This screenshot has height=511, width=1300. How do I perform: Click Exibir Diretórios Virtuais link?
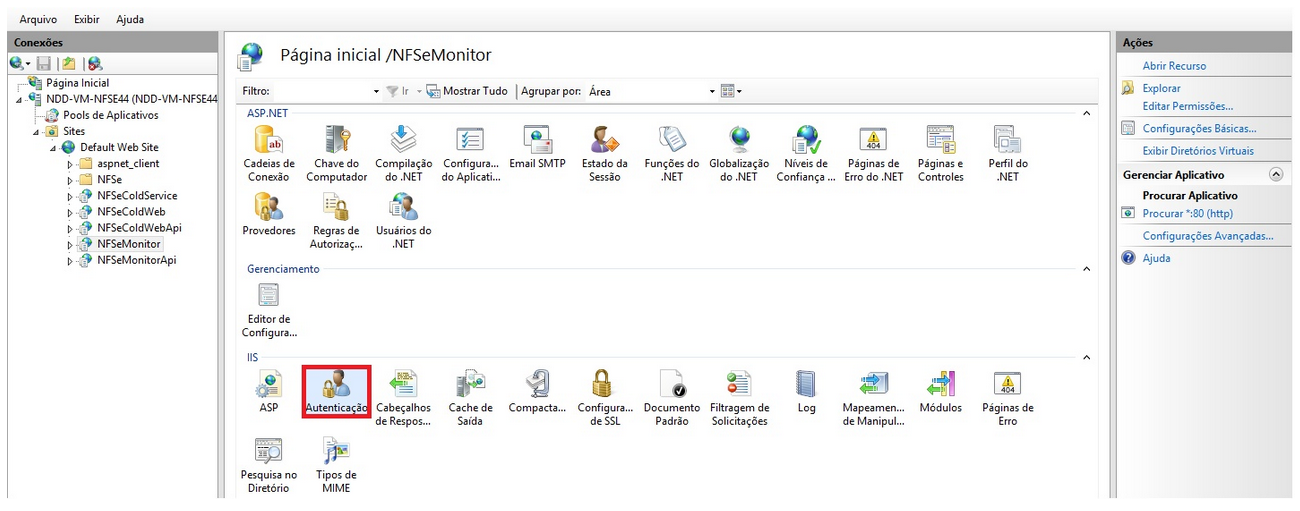[1198, 151]
